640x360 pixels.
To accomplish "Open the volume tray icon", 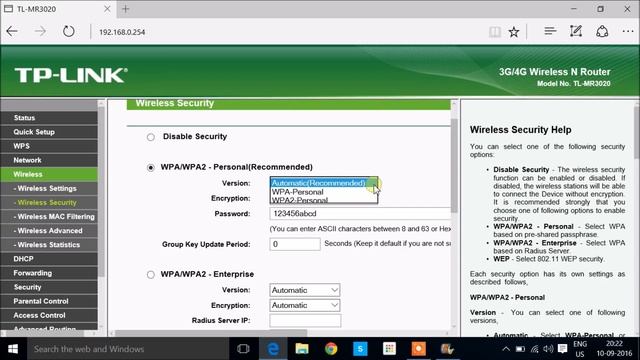I will coord(549,349).
